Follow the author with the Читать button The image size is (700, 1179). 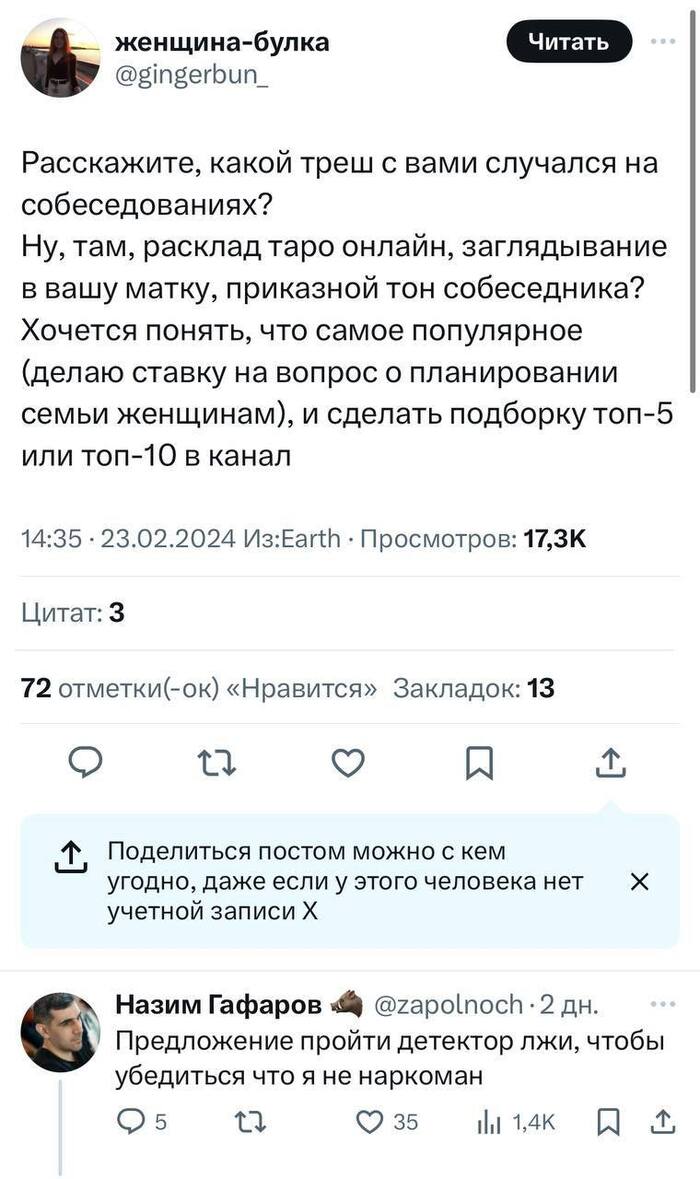[569, 41]
